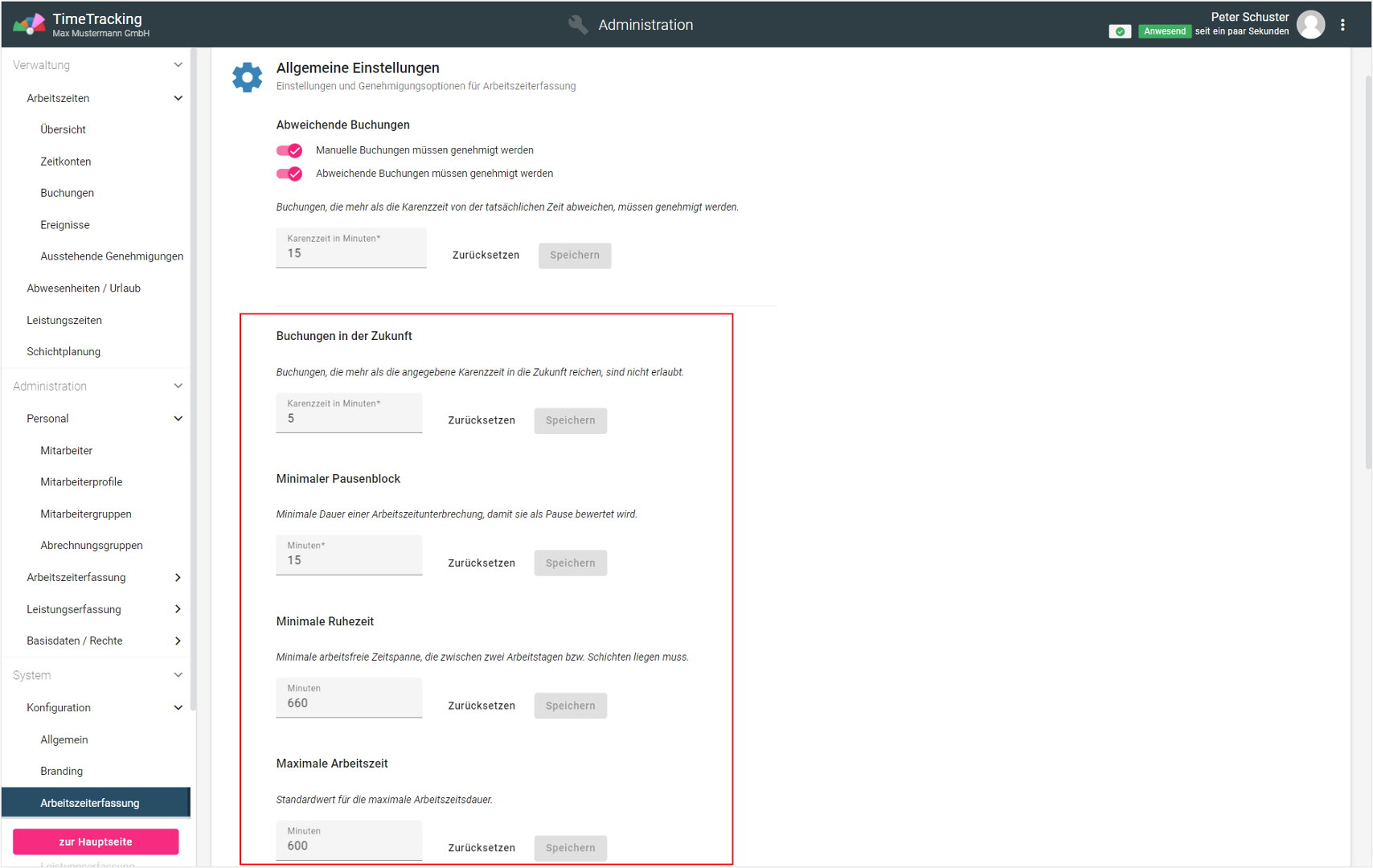Click the Allgemeine Einstellungen gear icon
1373x868 pixels.
[247, 77]
